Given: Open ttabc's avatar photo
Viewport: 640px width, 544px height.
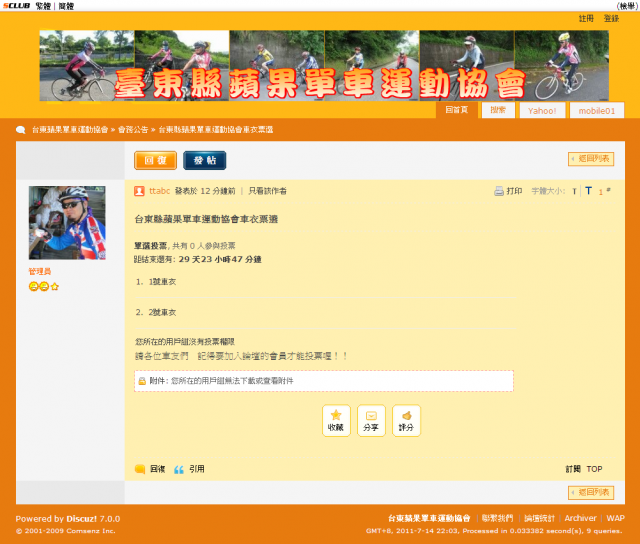Looking at the screenshot, I should point(67,223).
